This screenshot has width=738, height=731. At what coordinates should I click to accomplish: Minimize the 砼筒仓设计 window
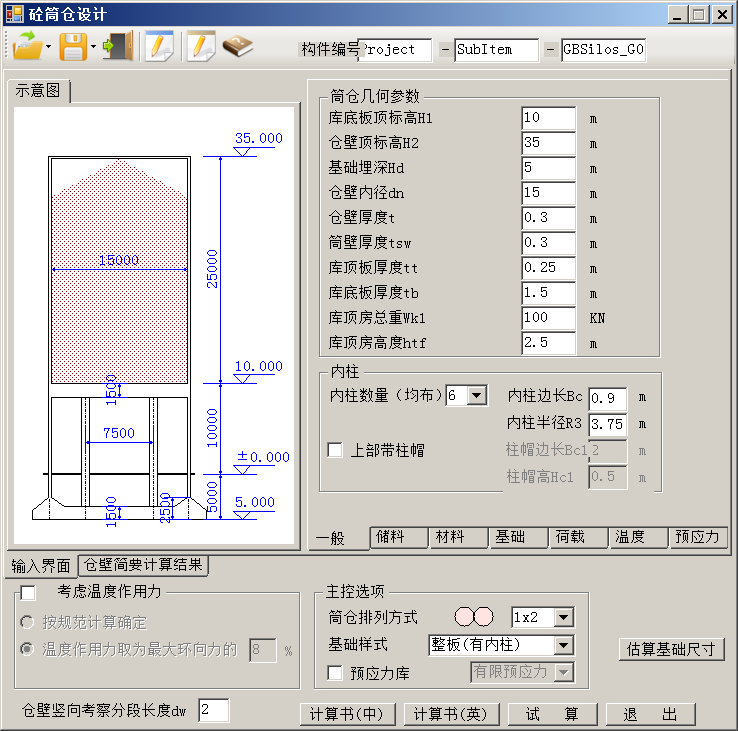pos(677,15)
